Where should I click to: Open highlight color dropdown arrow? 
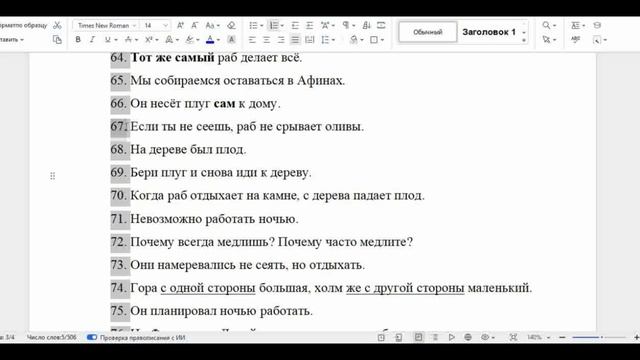[198, 40]
